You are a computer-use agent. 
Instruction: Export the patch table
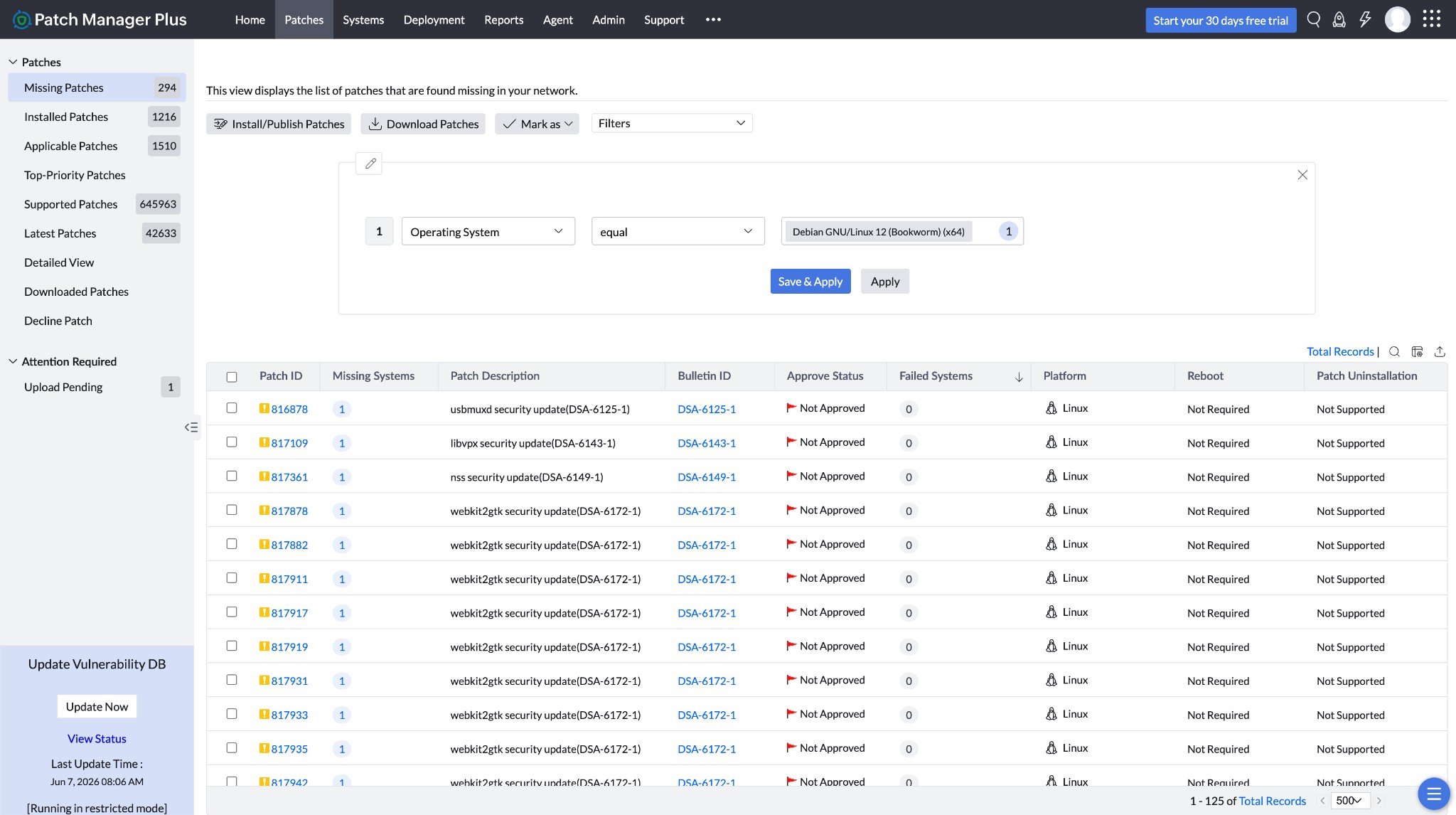(x=1440, y=351)
